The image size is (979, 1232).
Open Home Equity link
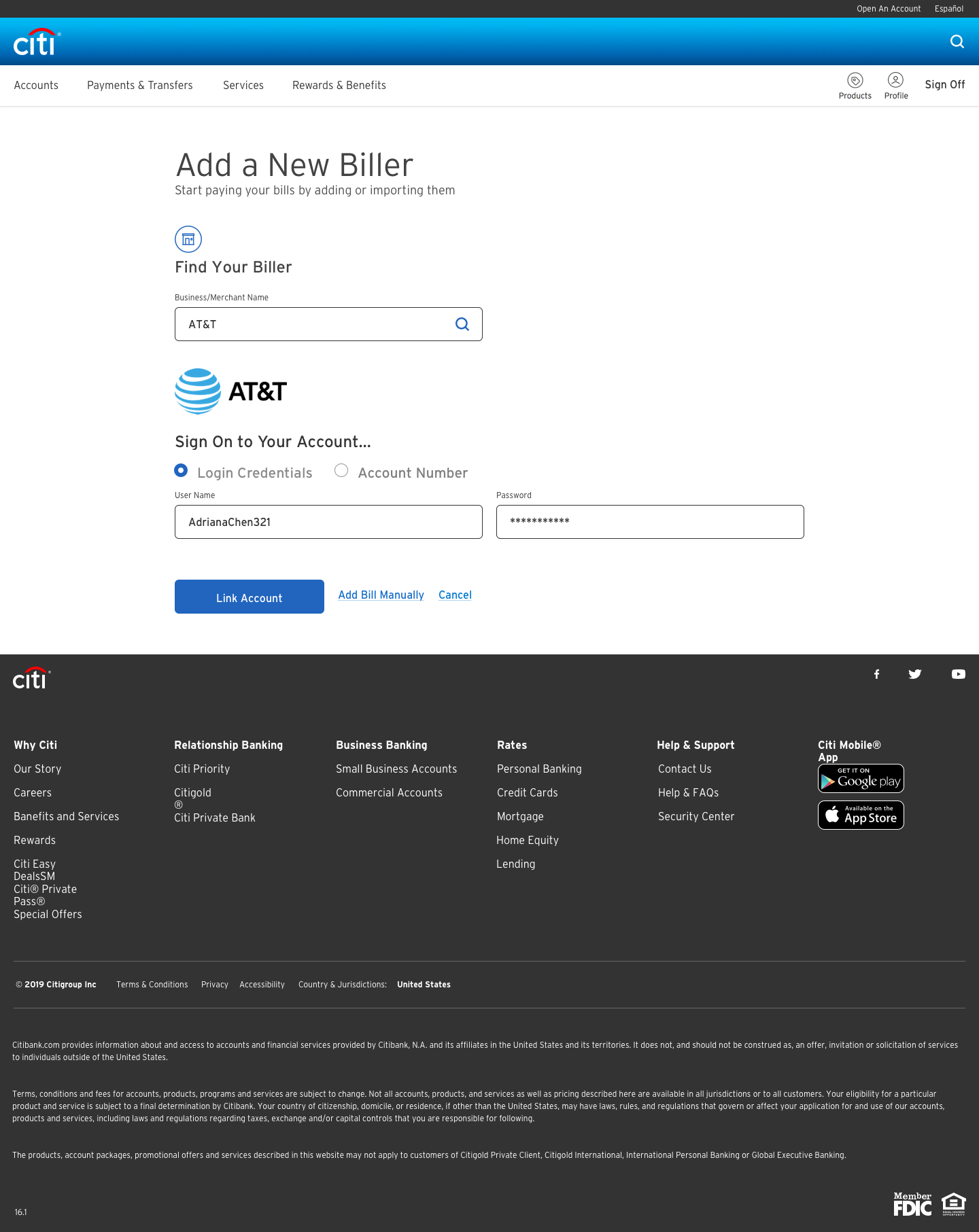click(x=528, y=840)
